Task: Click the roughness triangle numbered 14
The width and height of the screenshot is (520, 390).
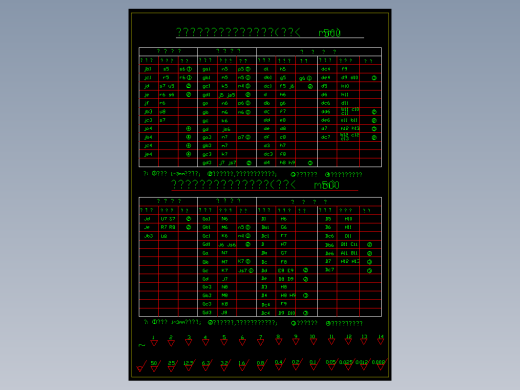Action: point(380,340)
